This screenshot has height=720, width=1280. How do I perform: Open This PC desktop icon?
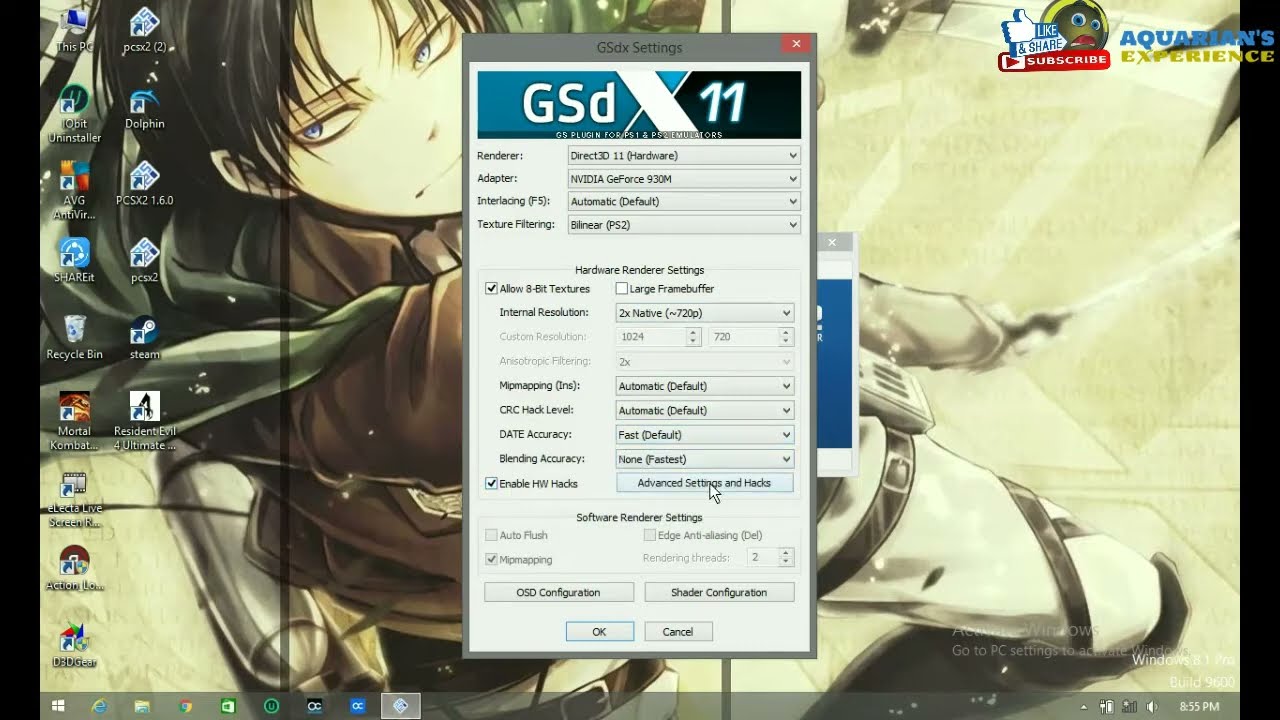click(74, 30)
